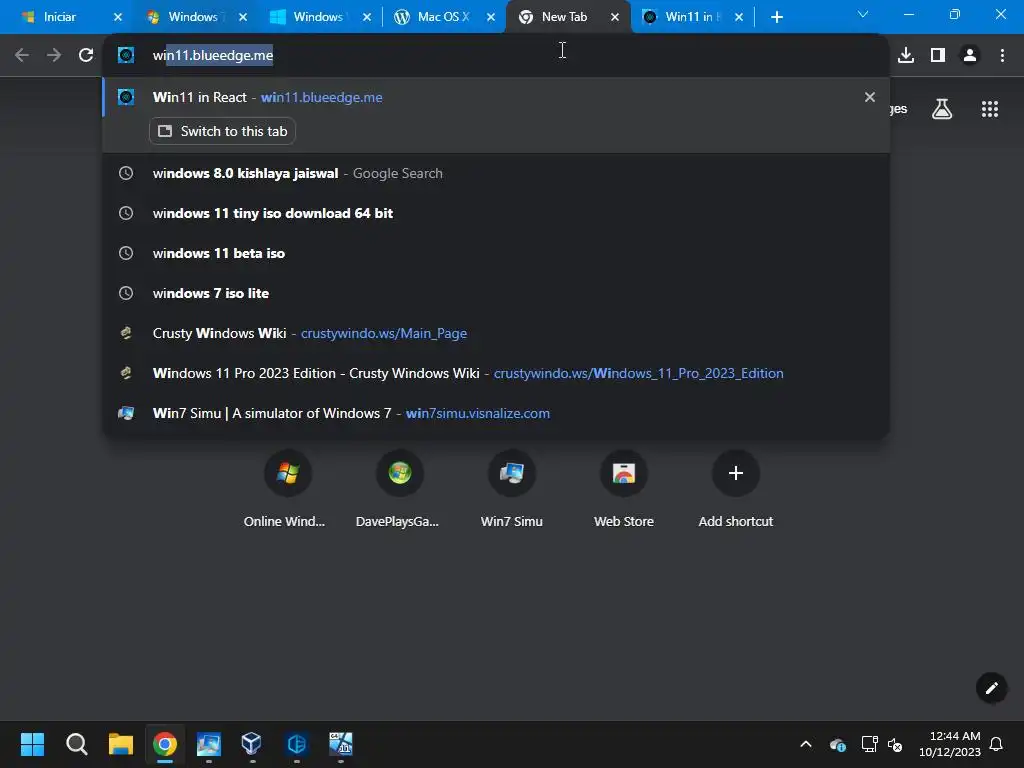Open the Windows Start menu
The height and width of the screenshot is (768, 1024).
pyautogui.click(x=32, y=744)
